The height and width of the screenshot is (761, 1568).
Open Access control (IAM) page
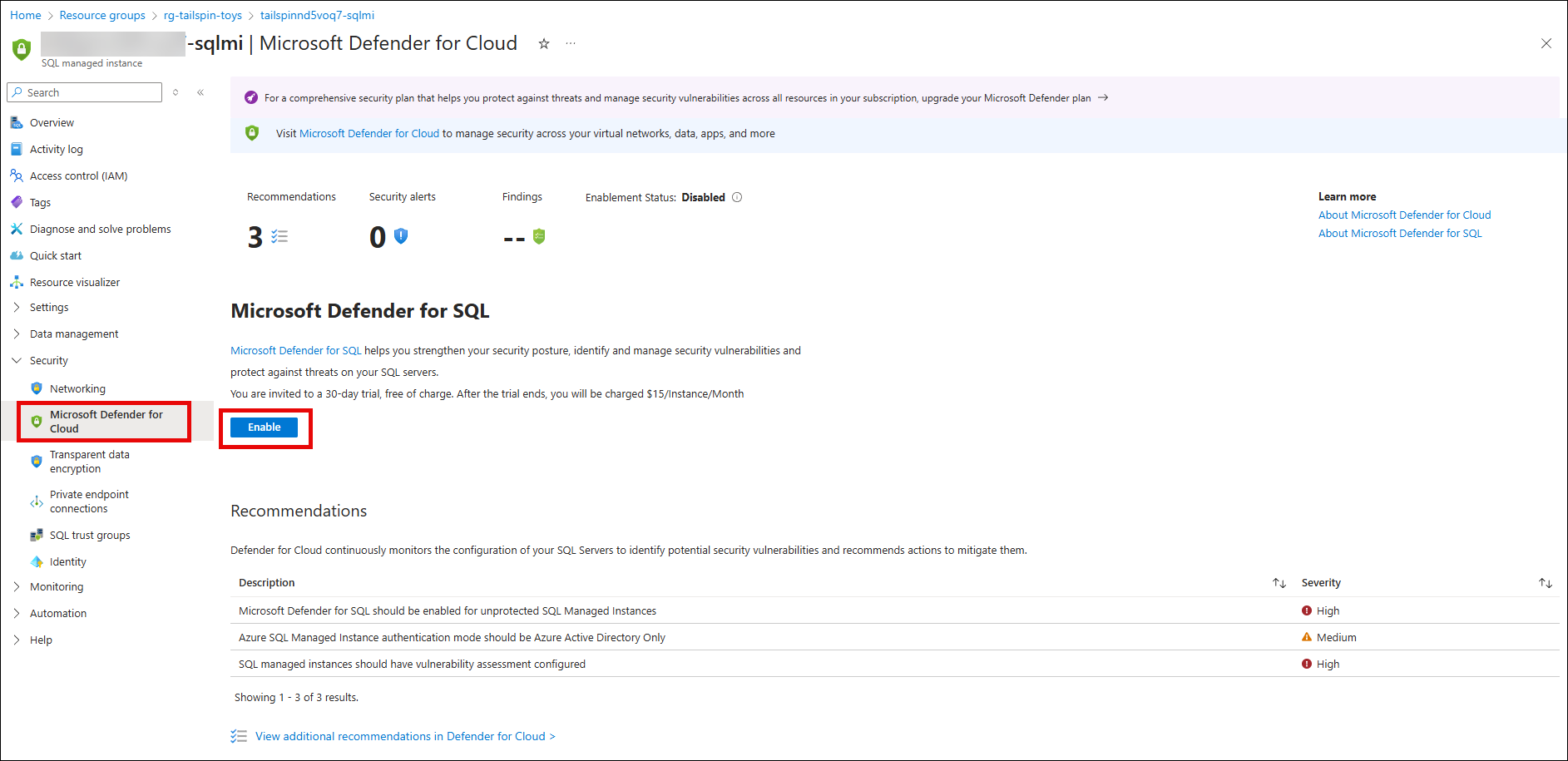click(78, 176)
